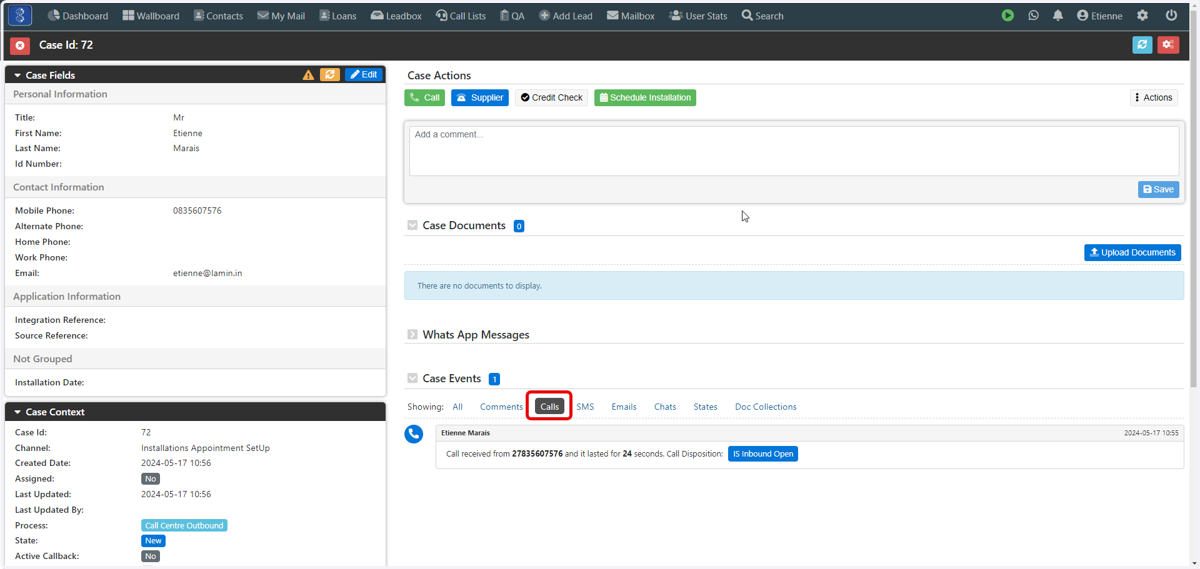Click mobile phone number 0835607576
The height and width of the screenshot is (569, 1200).
[197, 211]
